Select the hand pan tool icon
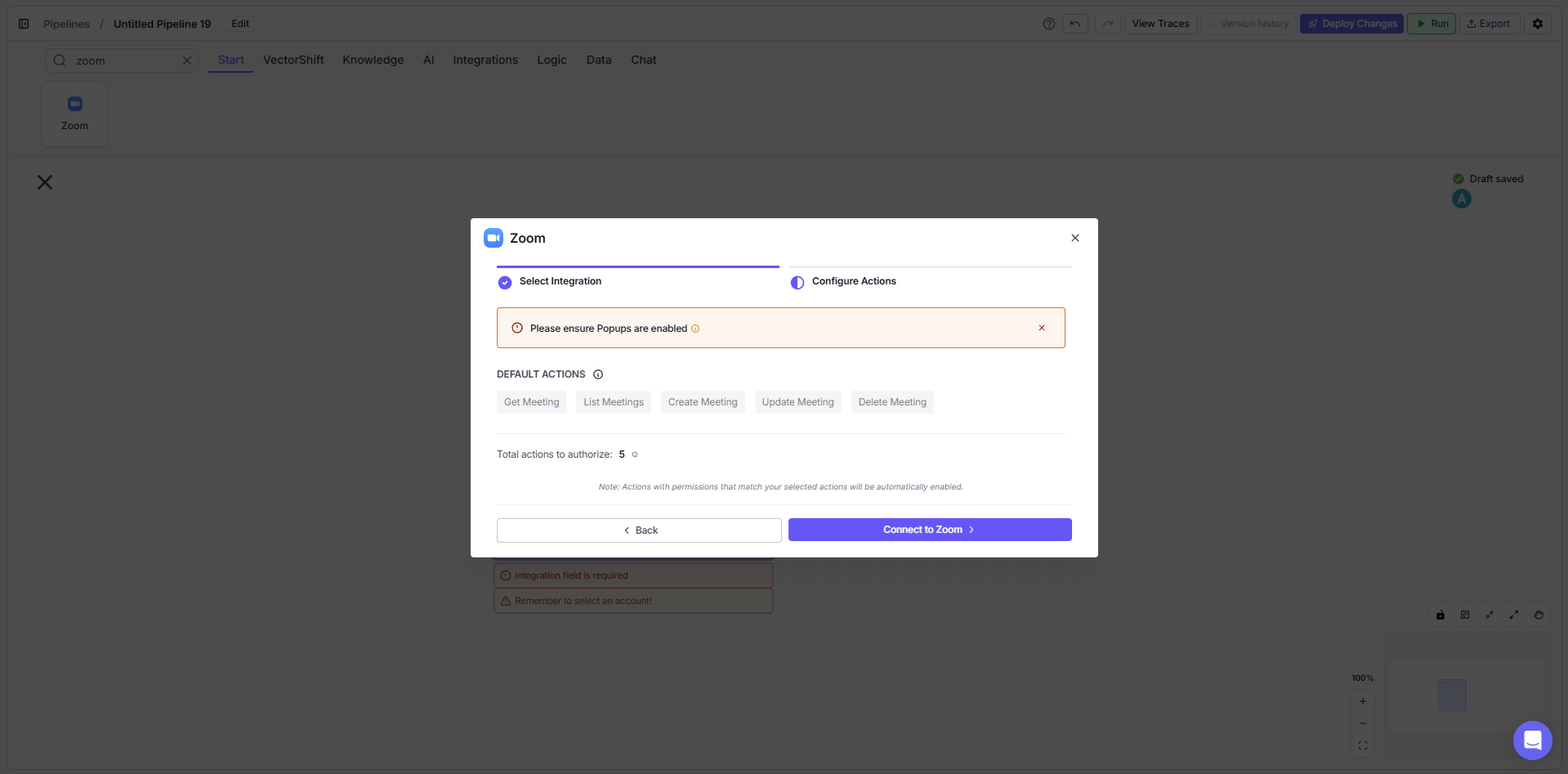The height and width of the screenshot is (774, 1568). pyautogui.click(x=1539, y=615)
